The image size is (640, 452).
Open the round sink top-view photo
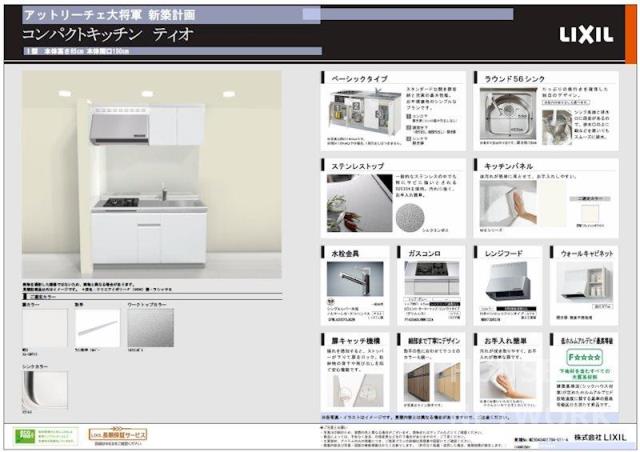(x=508, y=114)
